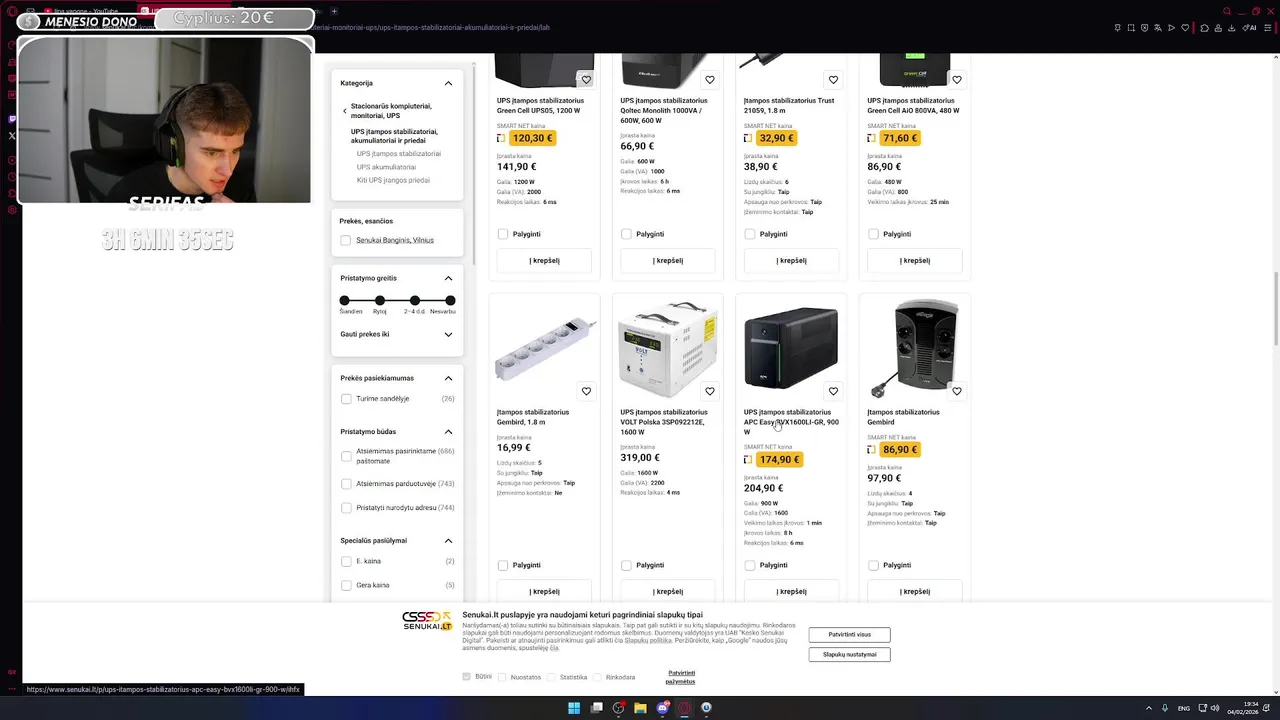Check Atsiėmimas parduotuvėje option
This screenshot has width=1280, height=720.
point(346,484)
